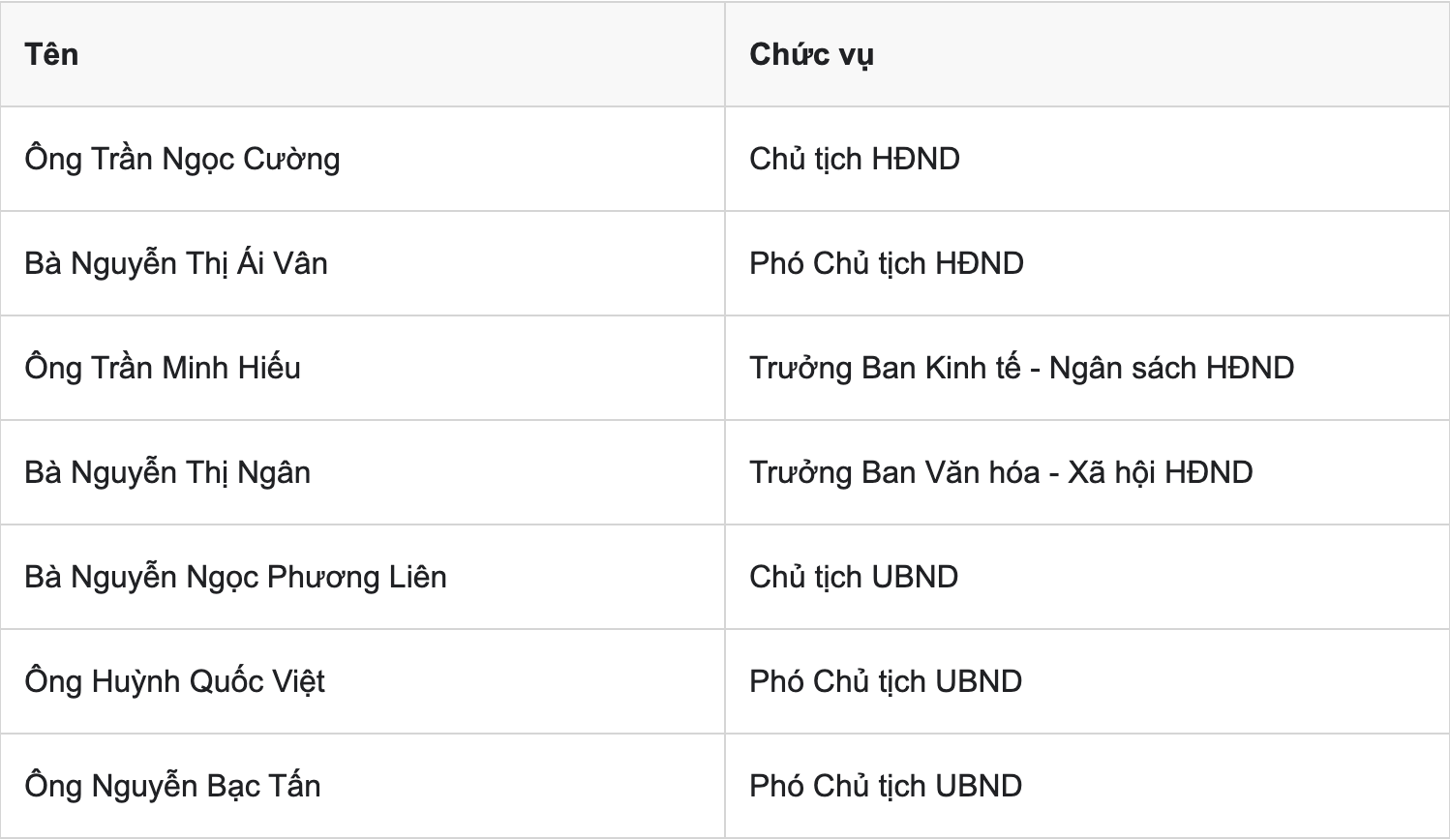Click 'Xã hội' in the position column

1112,472
